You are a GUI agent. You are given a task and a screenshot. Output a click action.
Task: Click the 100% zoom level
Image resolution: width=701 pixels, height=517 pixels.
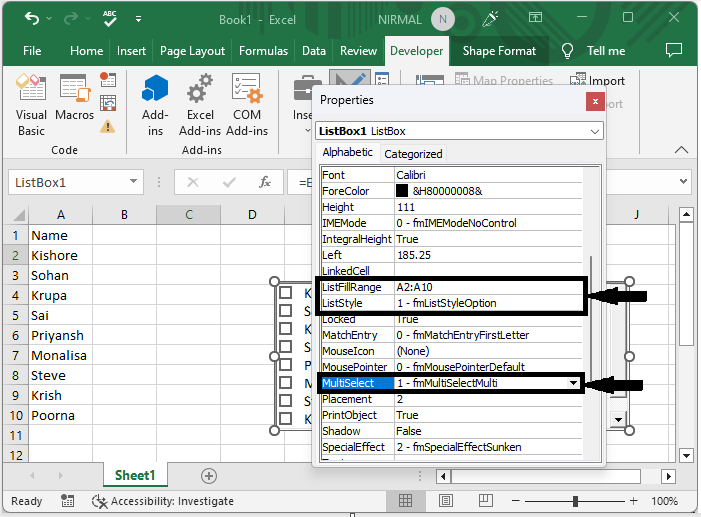point(665,501)
